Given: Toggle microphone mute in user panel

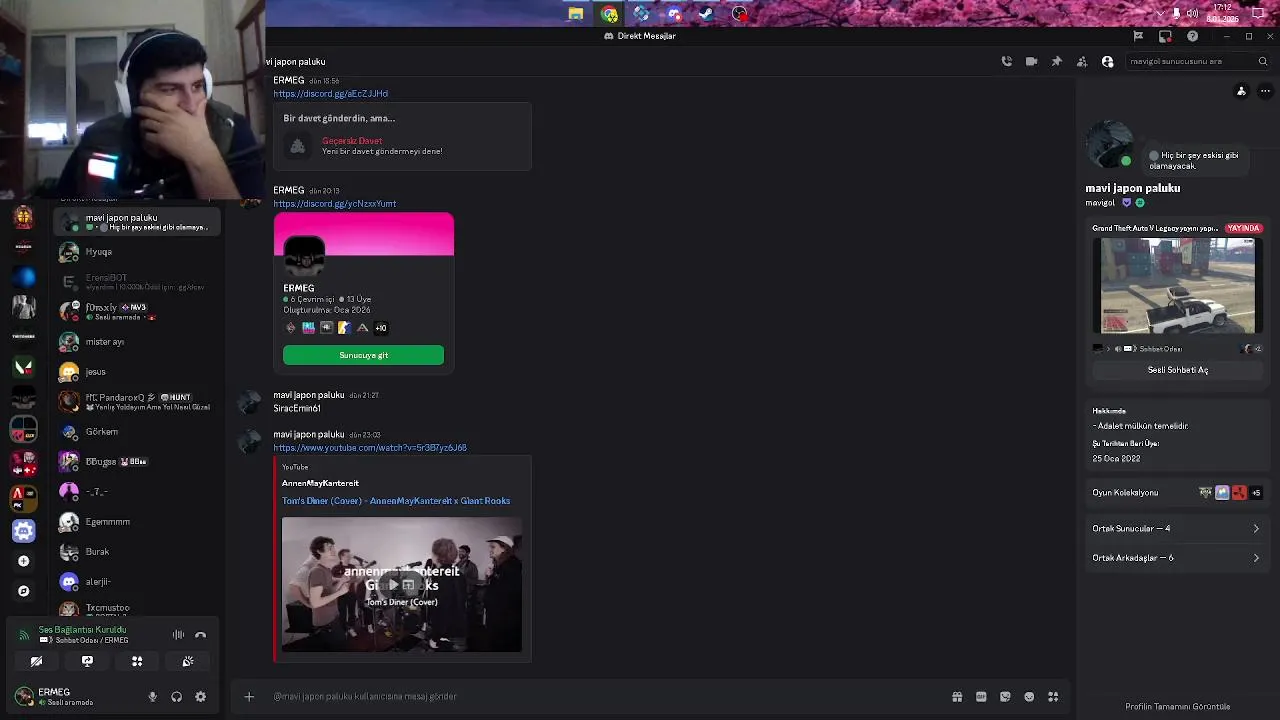Looking at the screenshot, I should click(x=152, y=697).
